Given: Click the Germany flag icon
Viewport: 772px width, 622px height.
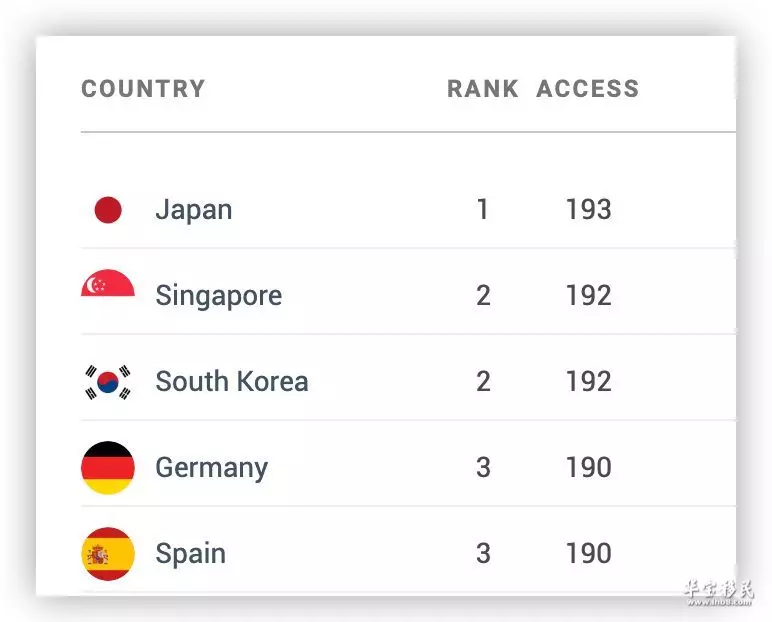Looking at the screenshot, I should pyautogui.click(x=108, y=467).
